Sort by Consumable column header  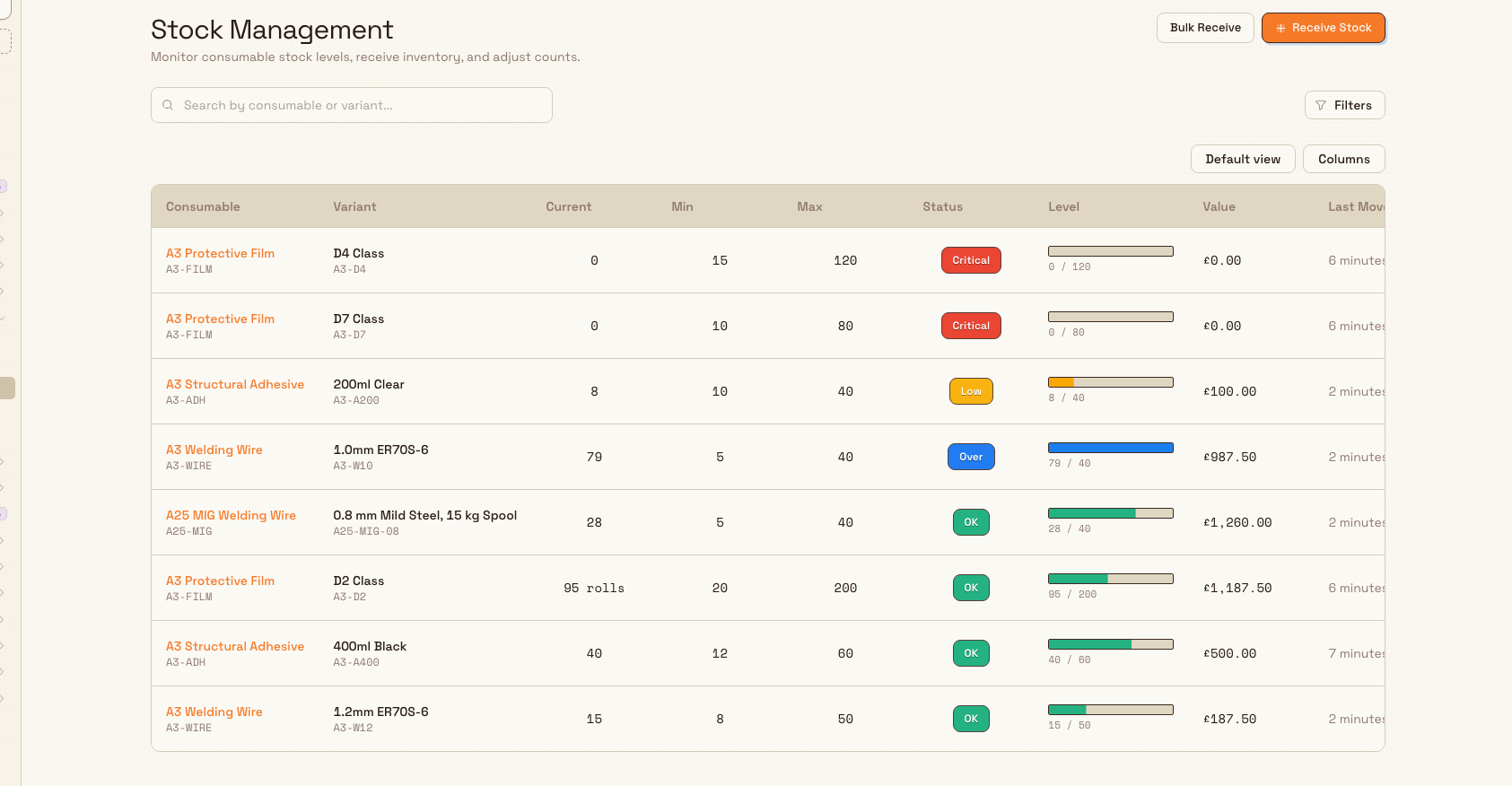[203, 206]
